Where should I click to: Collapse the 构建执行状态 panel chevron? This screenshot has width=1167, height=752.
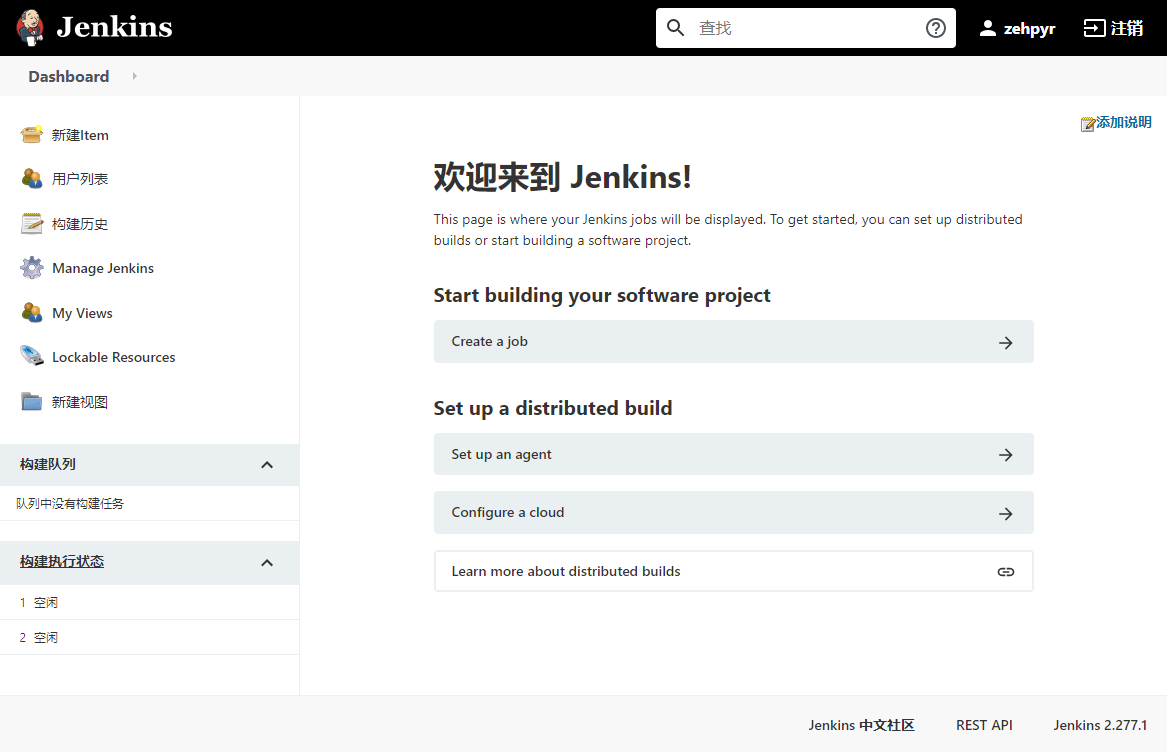[x=267, y=563]
